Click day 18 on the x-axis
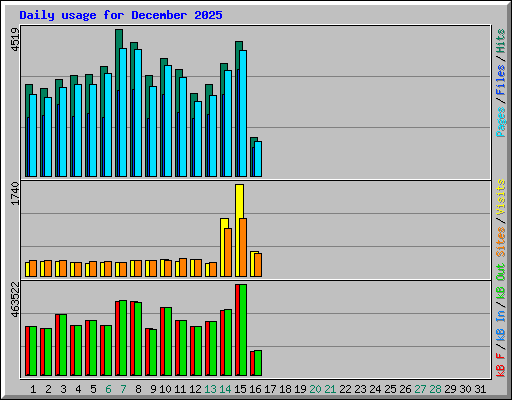This screenshot has width=512, height=400. [x=285, y=389]
